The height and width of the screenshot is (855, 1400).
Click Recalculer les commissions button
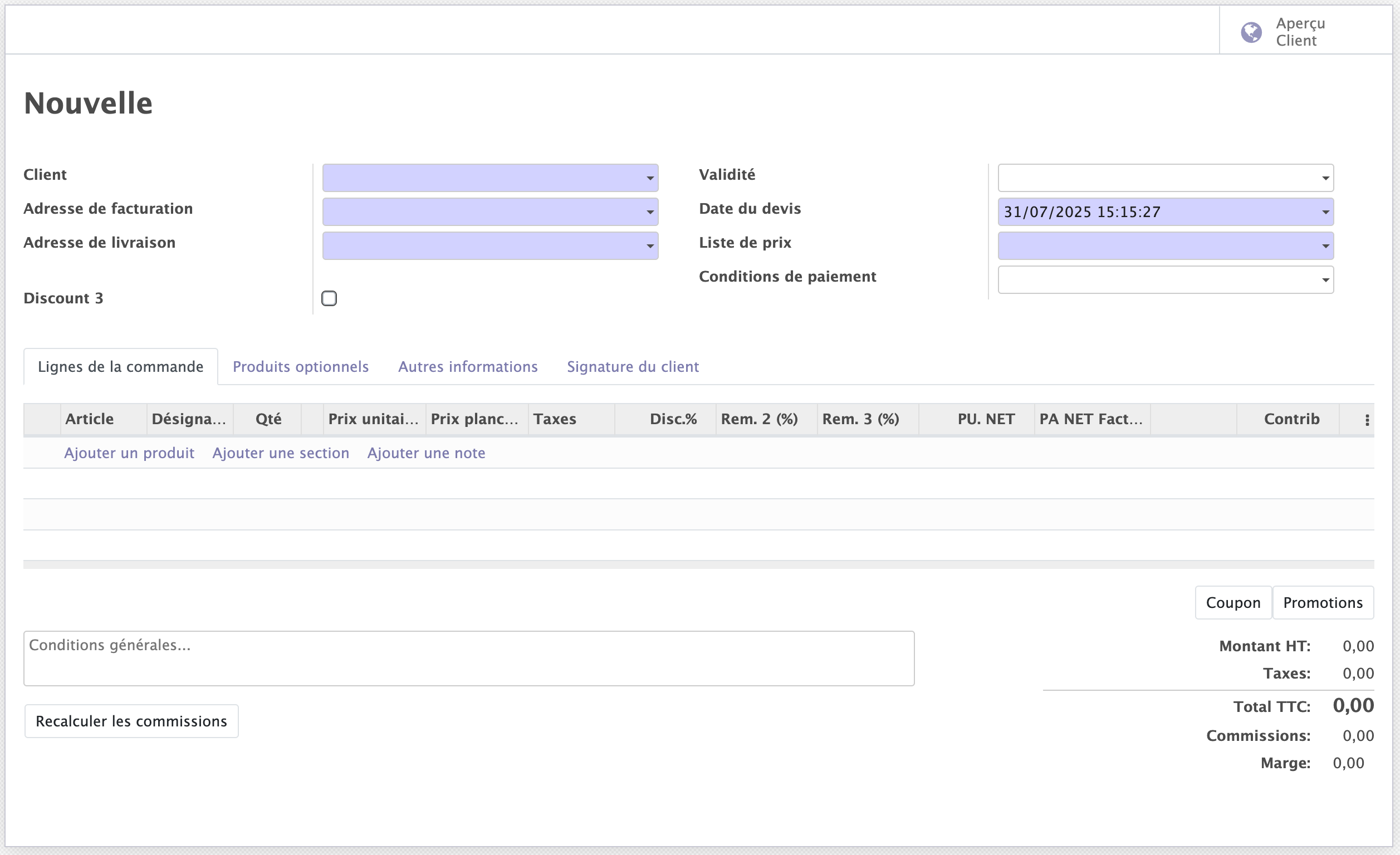pyautogui.click(x=131, y=721)
